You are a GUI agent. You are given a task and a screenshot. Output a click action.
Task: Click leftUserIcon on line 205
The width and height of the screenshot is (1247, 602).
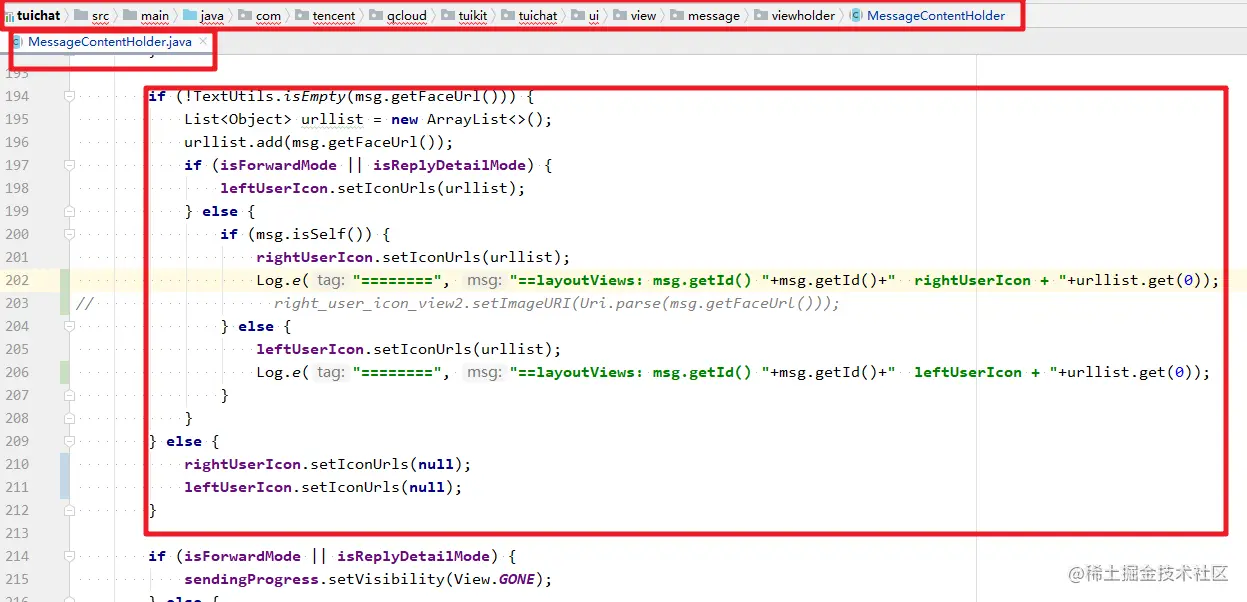pyautogui.click(x=310, y=349)
